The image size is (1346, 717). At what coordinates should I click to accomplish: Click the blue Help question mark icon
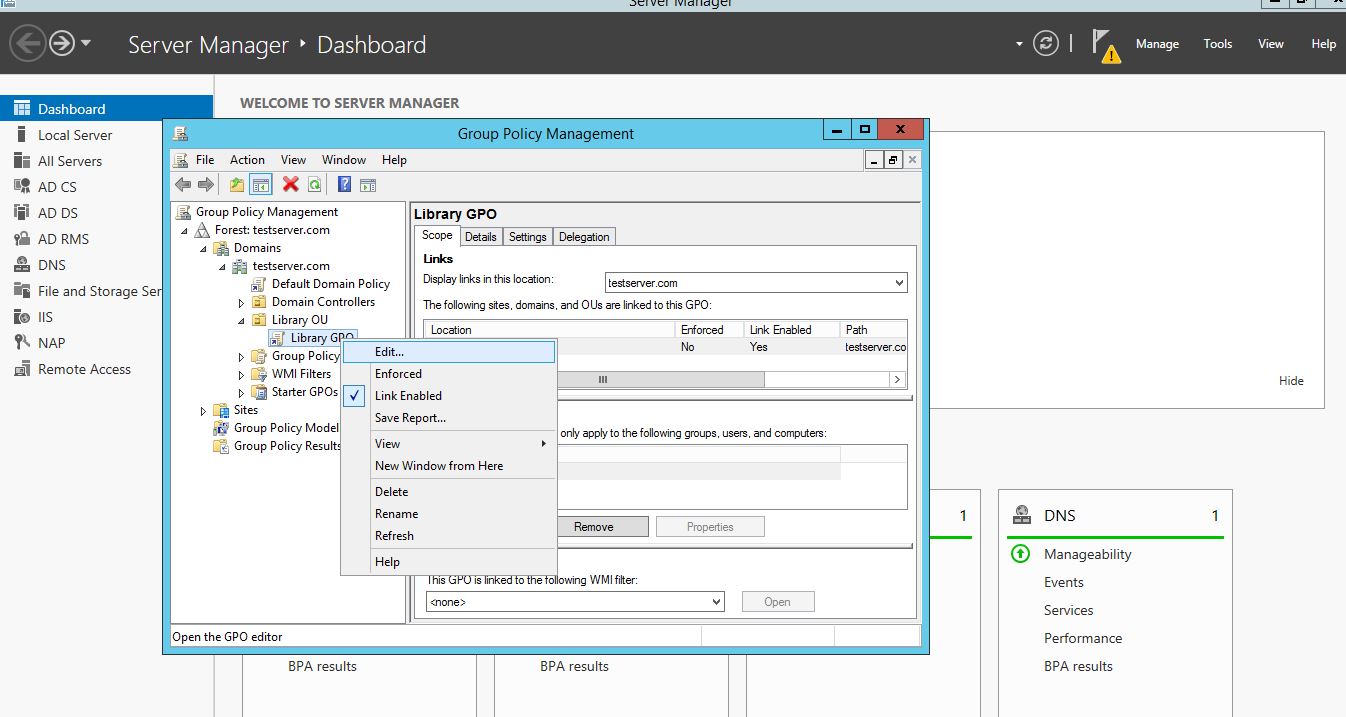click(x=344, y=184)
